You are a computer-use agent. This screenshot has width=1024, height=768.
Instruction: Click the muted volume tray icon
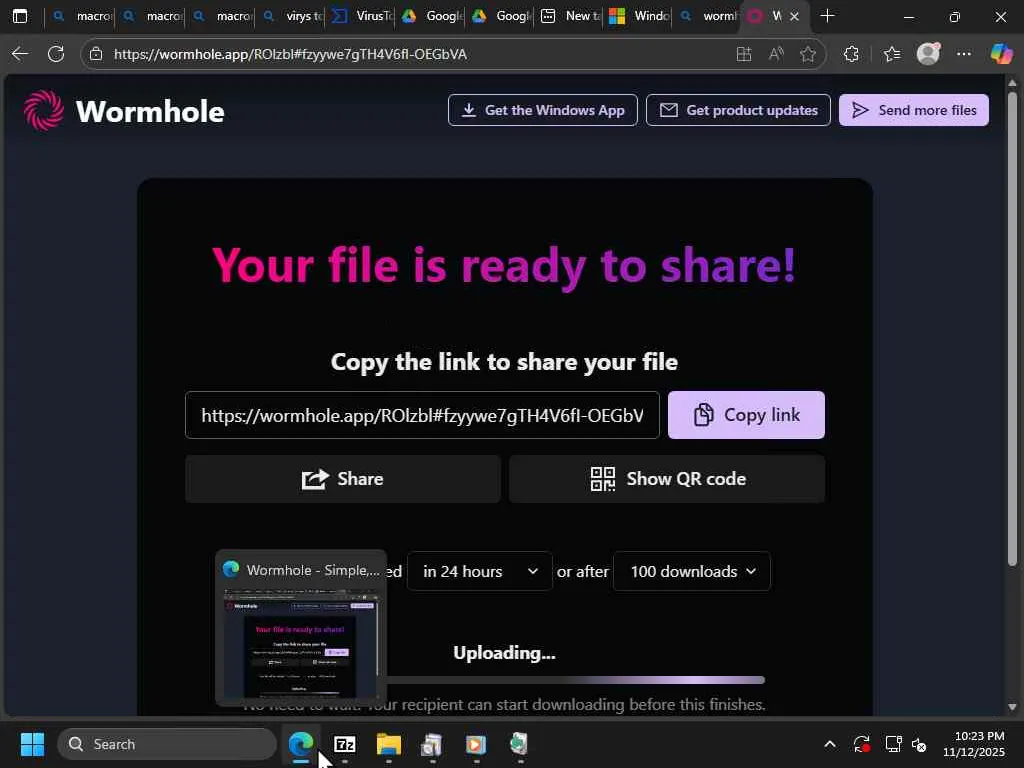pos(920,744)
